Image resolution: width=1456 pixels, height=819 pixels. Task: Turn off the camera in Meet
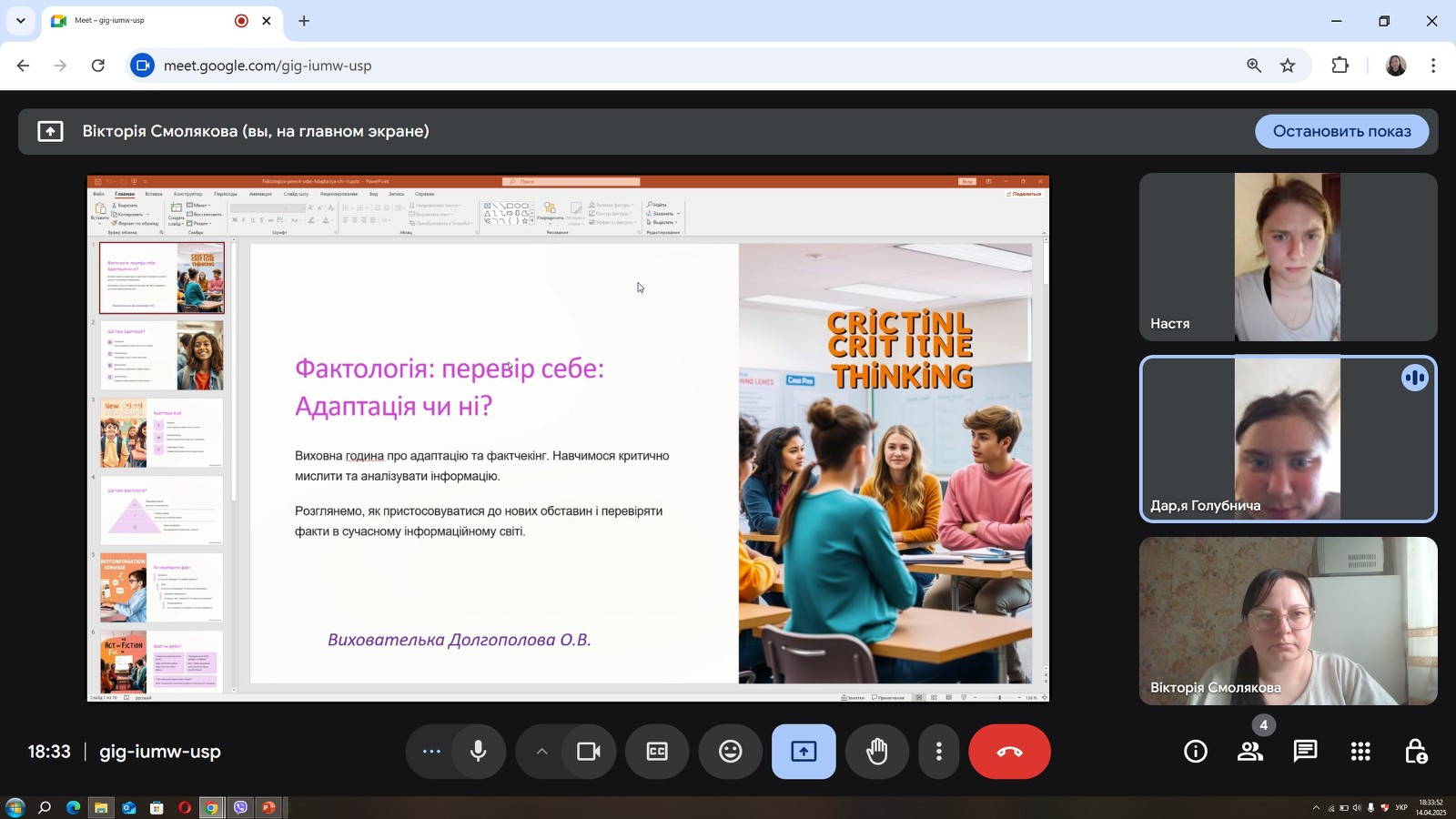click(589, 752)
